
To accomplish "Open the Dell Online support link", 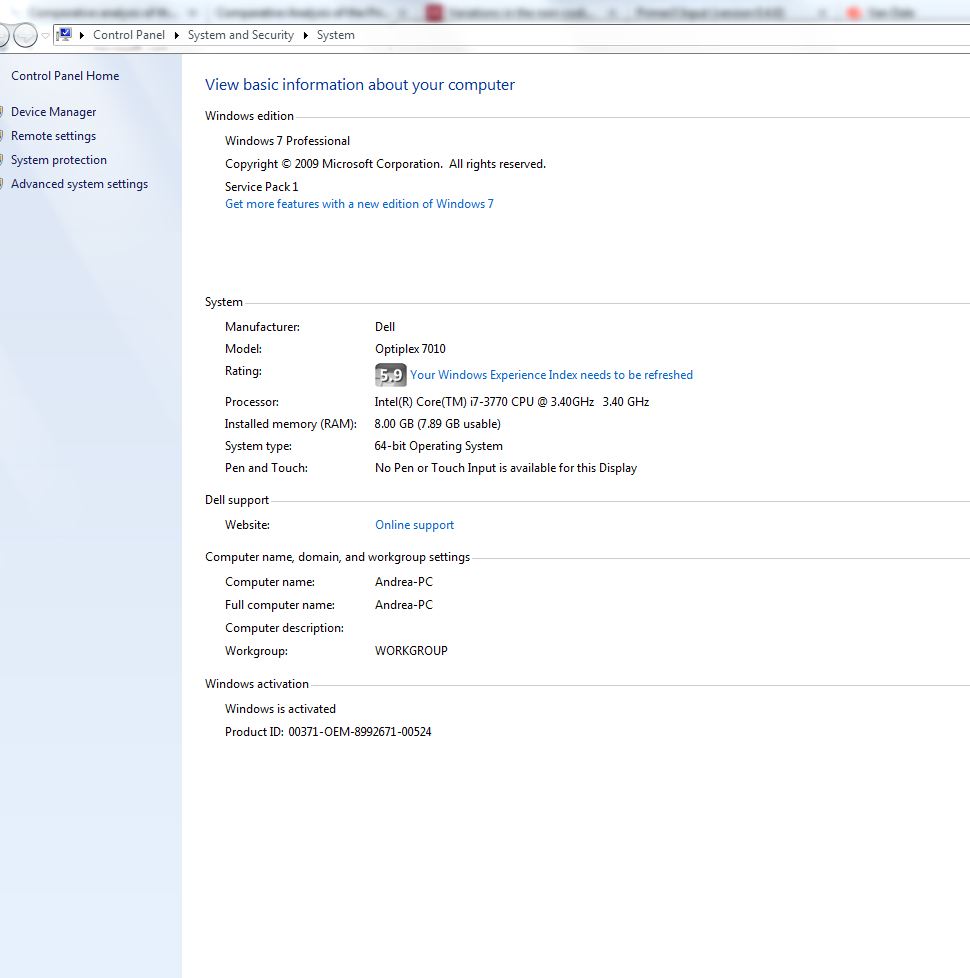I will [414, 525].
